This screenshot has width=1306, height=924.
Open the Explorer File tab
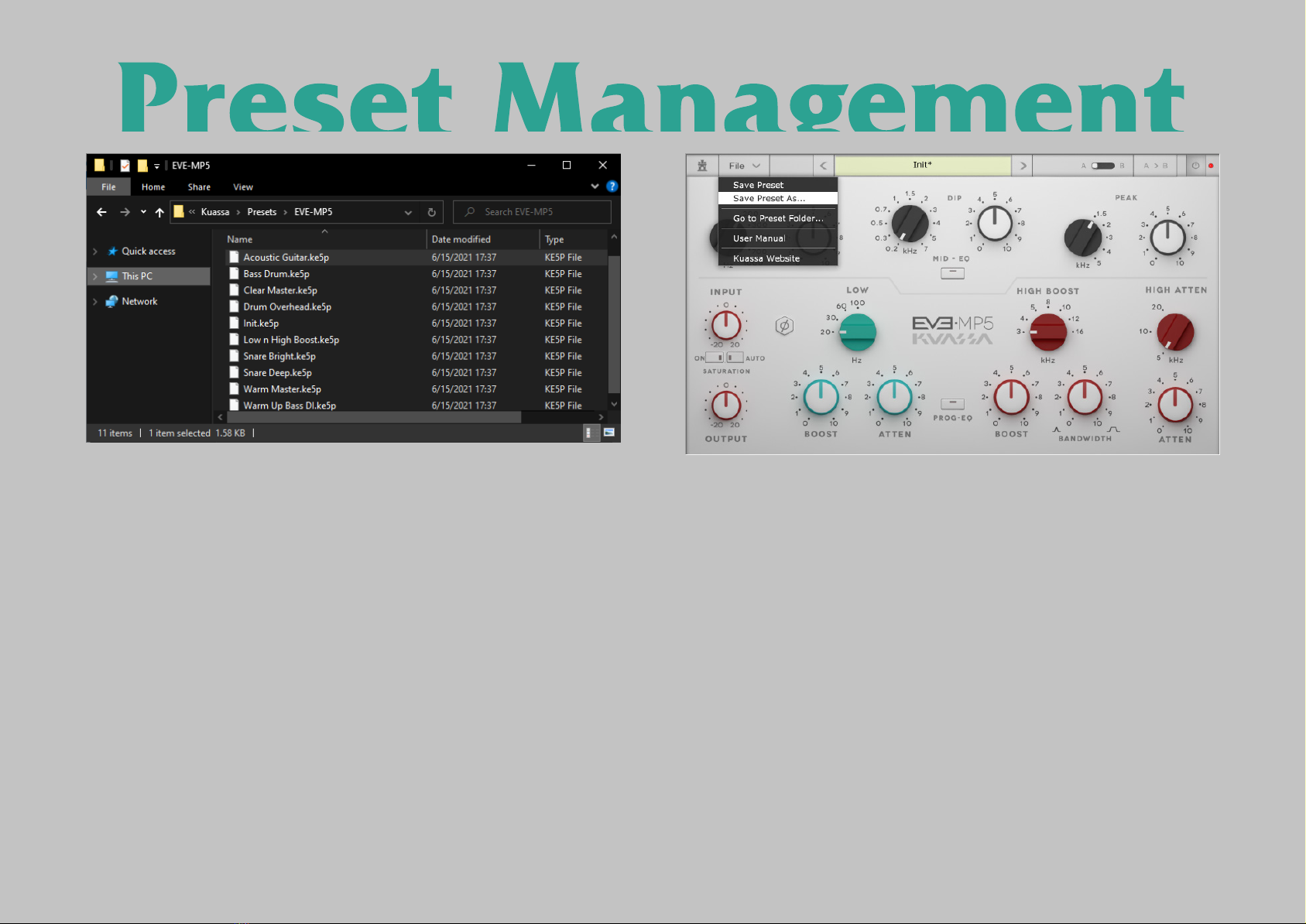click(x=108, y=187)
